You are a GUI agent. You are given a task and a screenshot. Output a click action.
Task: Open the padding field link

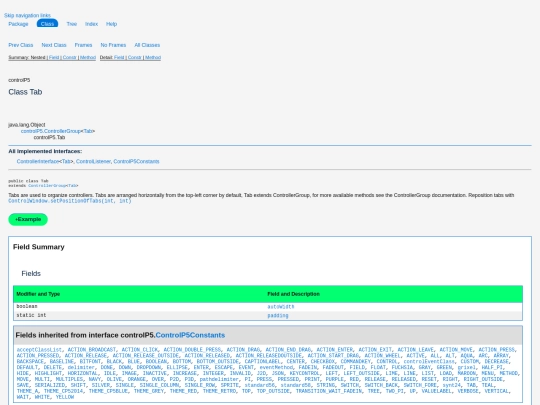(x=278, y=315)
